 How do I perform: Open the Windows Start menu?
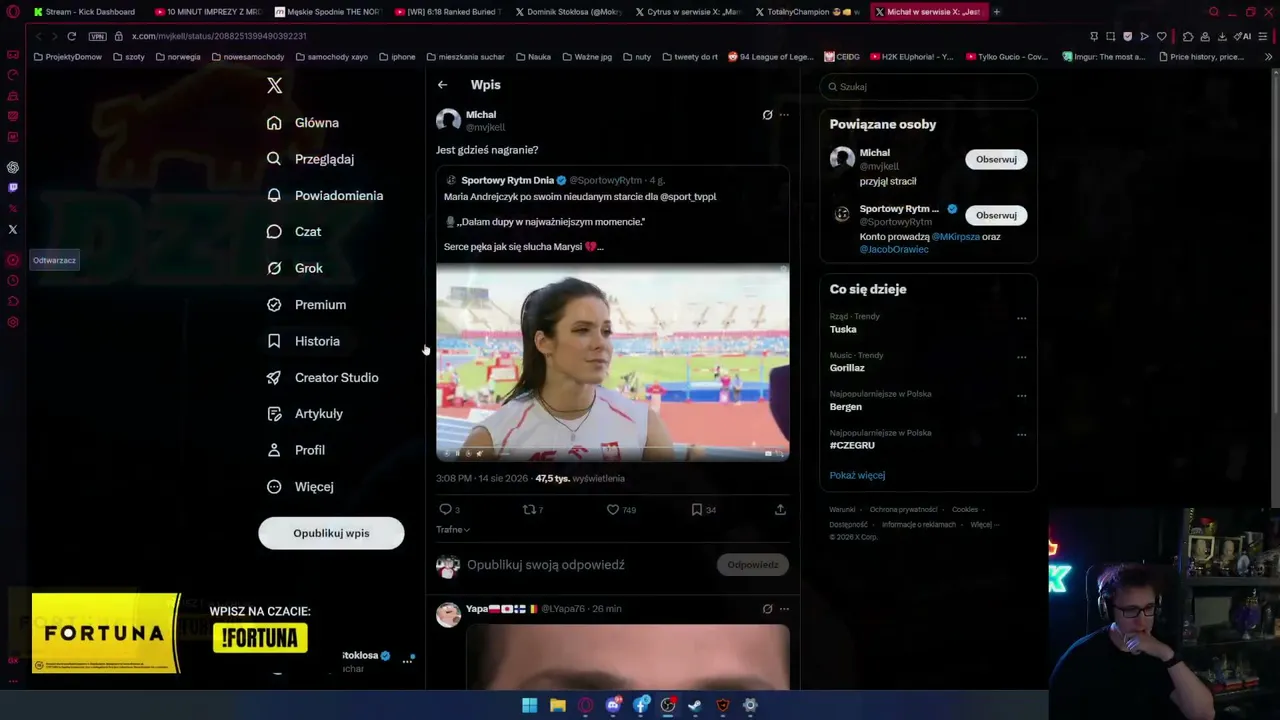pyautogui.click(x=530, y=705)
